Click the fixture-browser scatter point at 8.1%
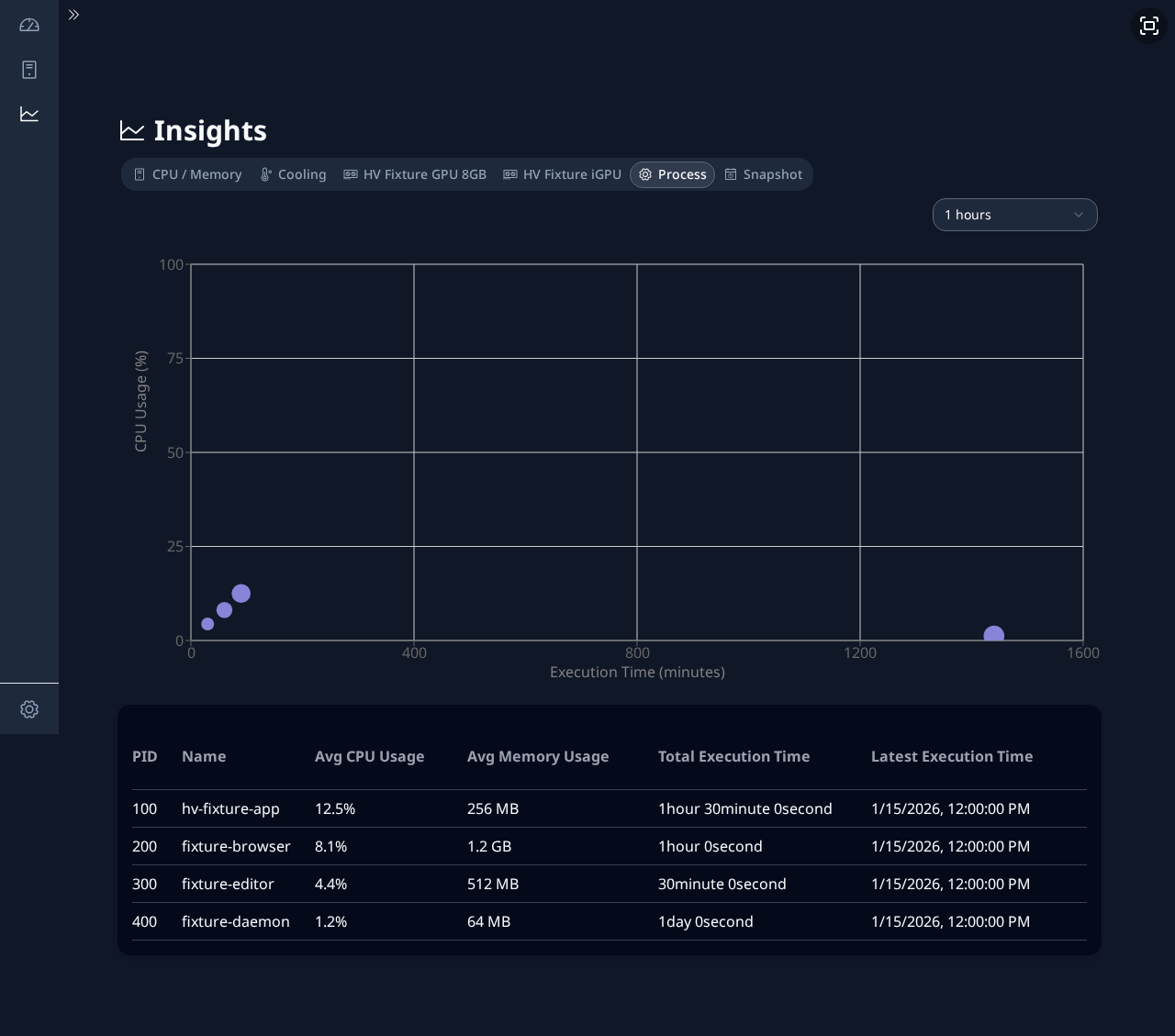Viewport: 1175px width, 1036px height. point(224,610)
